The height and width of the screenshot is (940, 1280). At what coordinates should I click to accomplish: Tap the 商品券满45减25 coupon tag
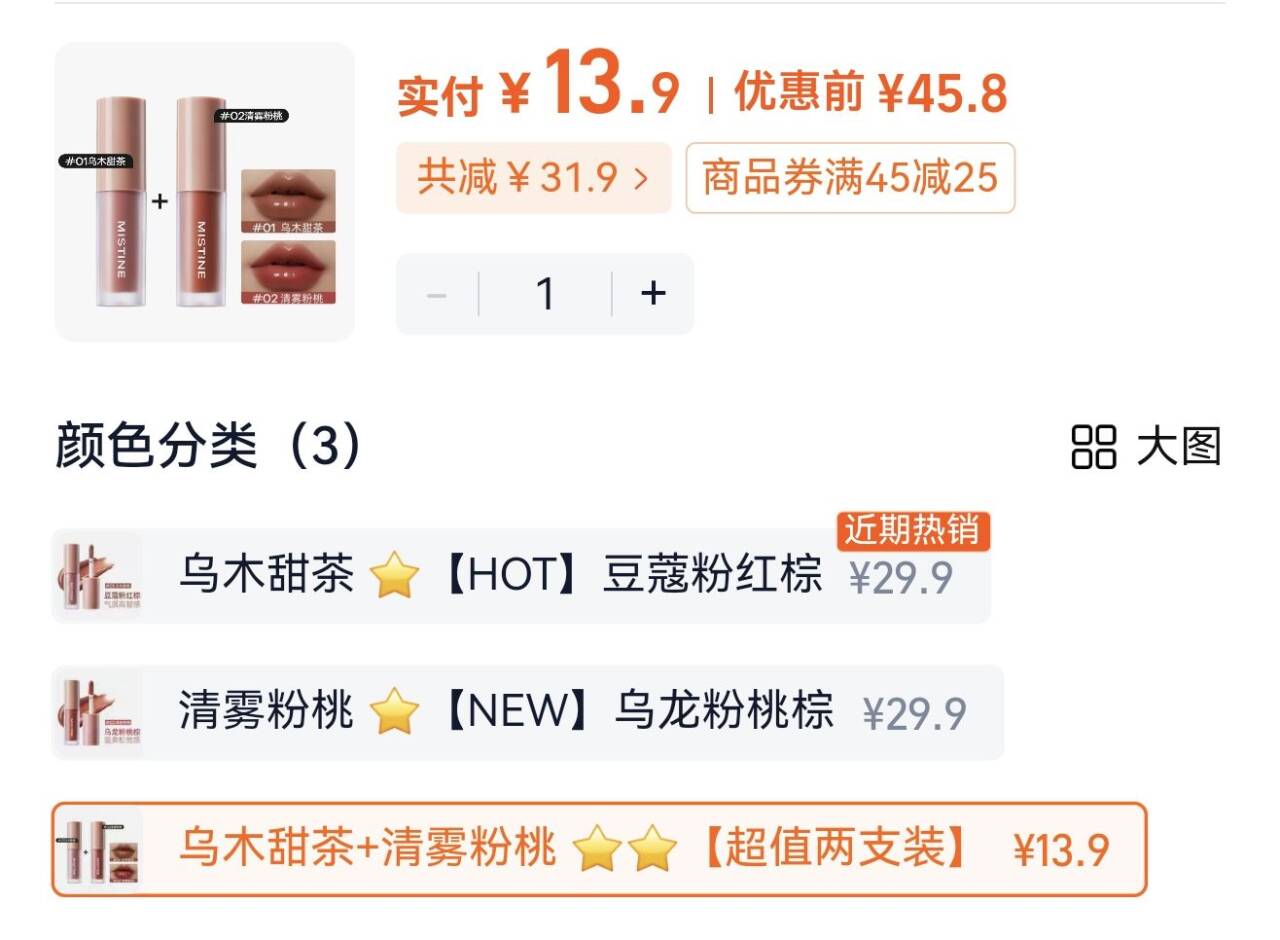click(x=850, y=178)
